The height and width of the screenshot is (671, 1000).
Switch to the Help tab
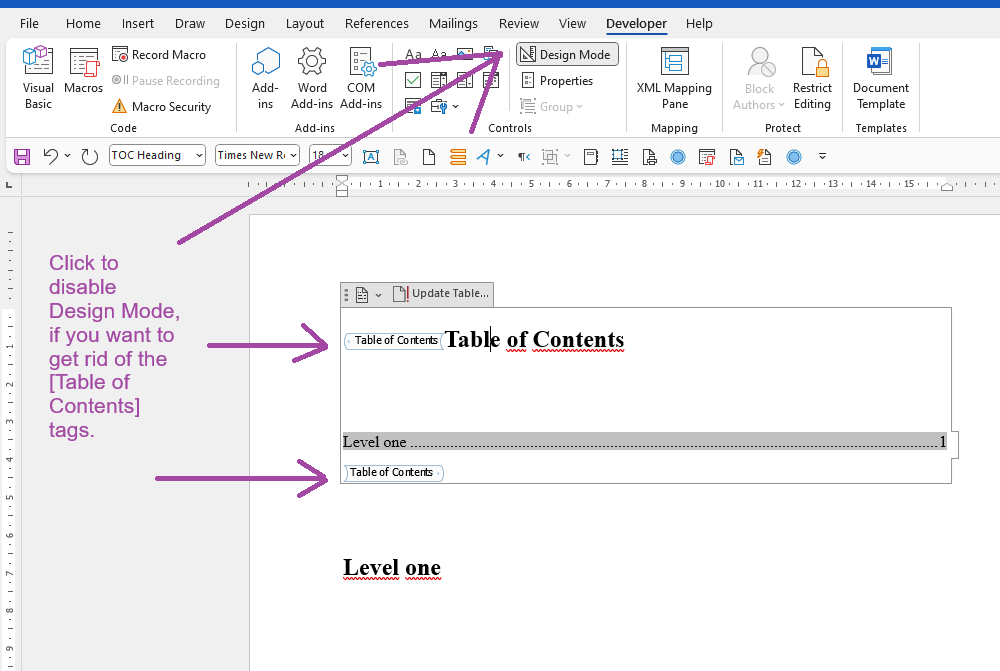[x=700, y=24]
